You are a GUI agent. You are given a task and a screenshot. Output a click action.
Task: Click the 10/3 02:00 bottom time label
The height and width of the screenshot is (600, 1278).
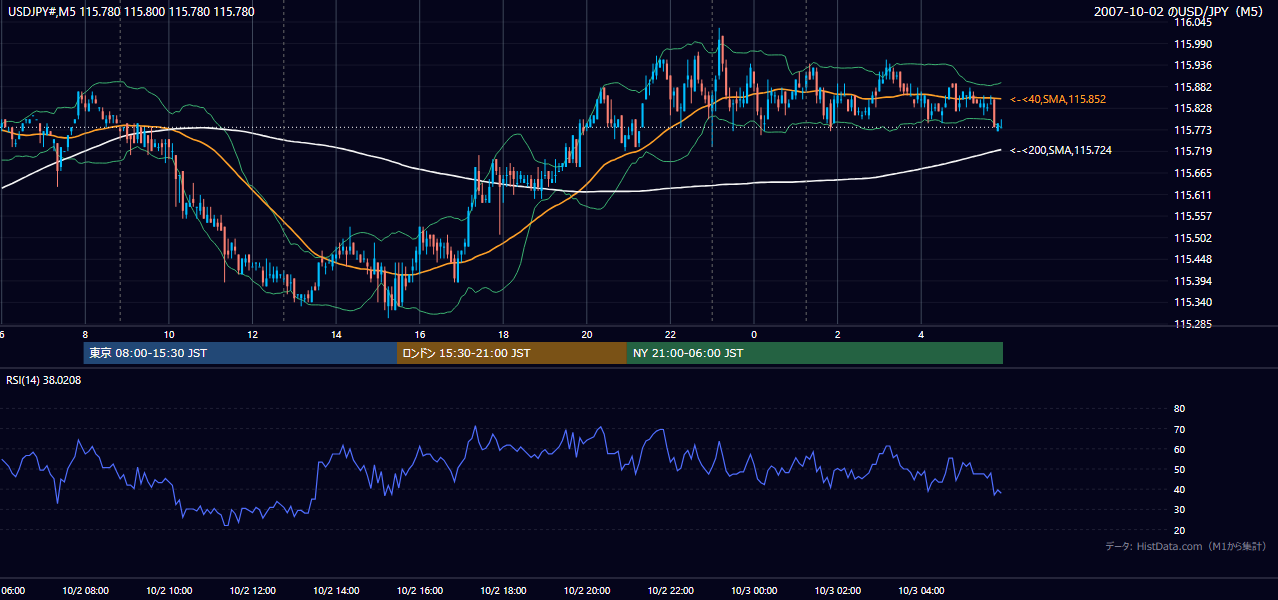(838, 591)
